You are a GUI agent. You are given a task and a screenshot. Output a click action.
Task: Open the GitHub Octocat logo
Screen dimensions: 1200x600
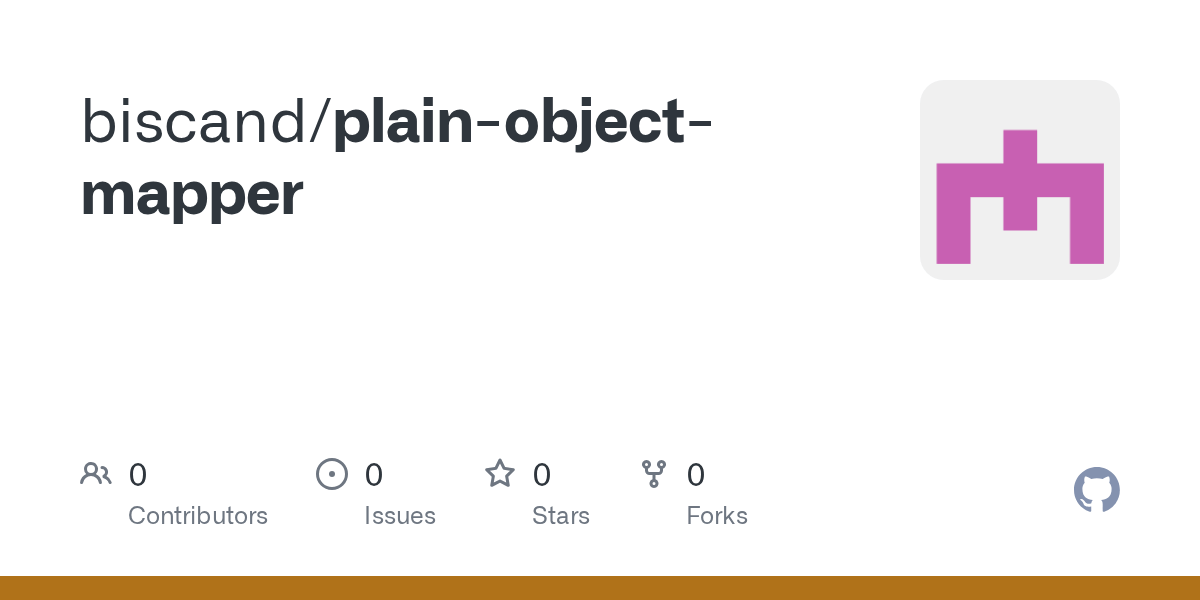(1097, 490)
